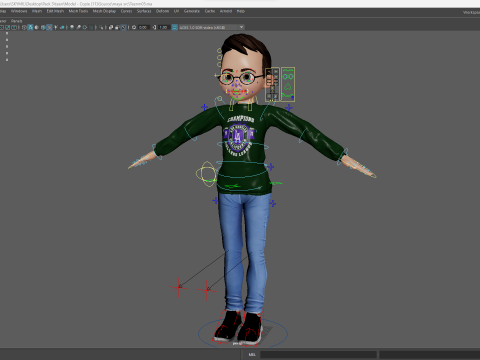The height and width of the screenshot is (360, 480).
Task: Enable wireframe shading in panel toolbar
Action: [24, 27]
